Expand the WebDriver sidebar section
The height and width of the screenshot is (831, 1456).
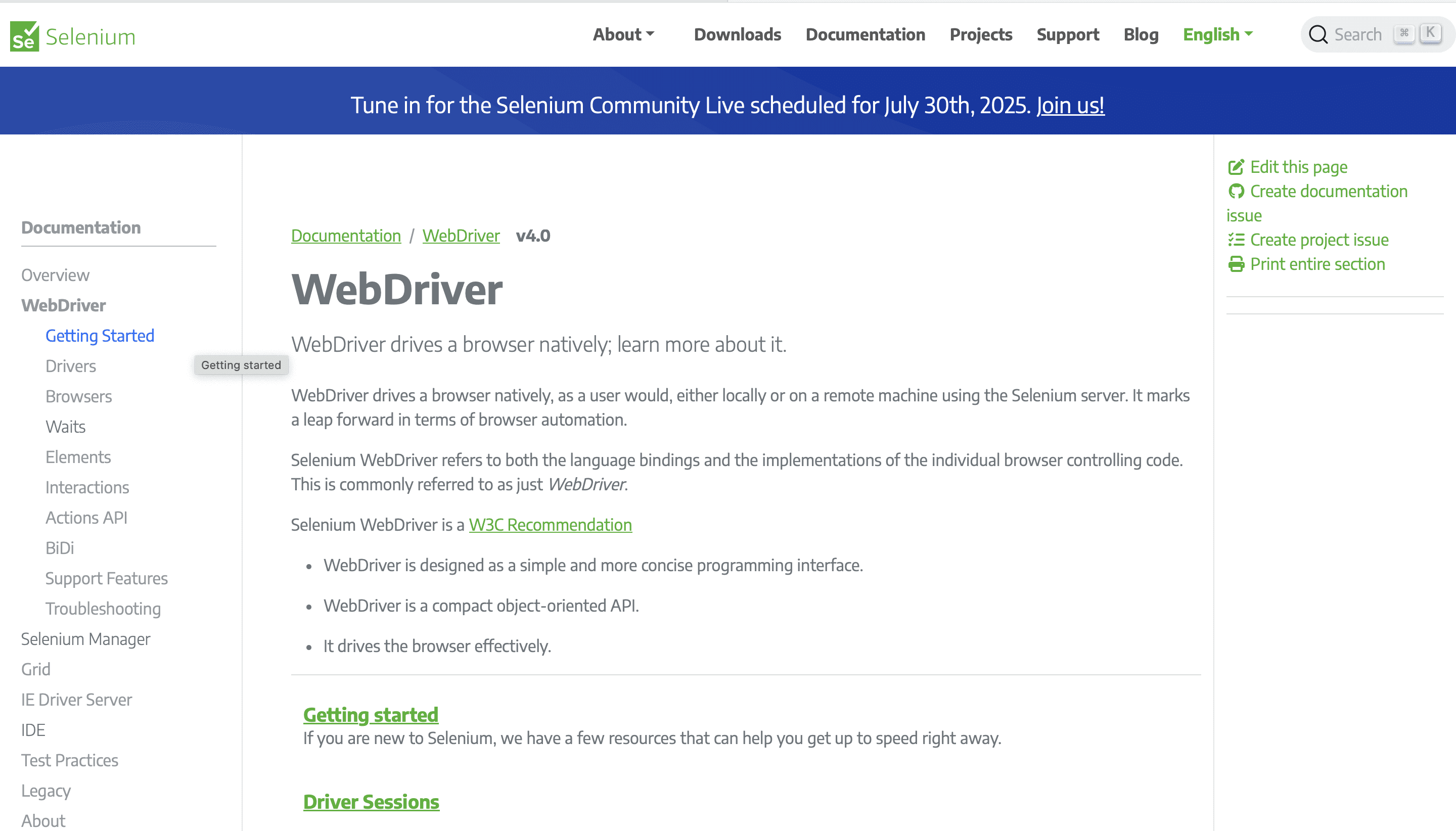click(x=63, y=305)
